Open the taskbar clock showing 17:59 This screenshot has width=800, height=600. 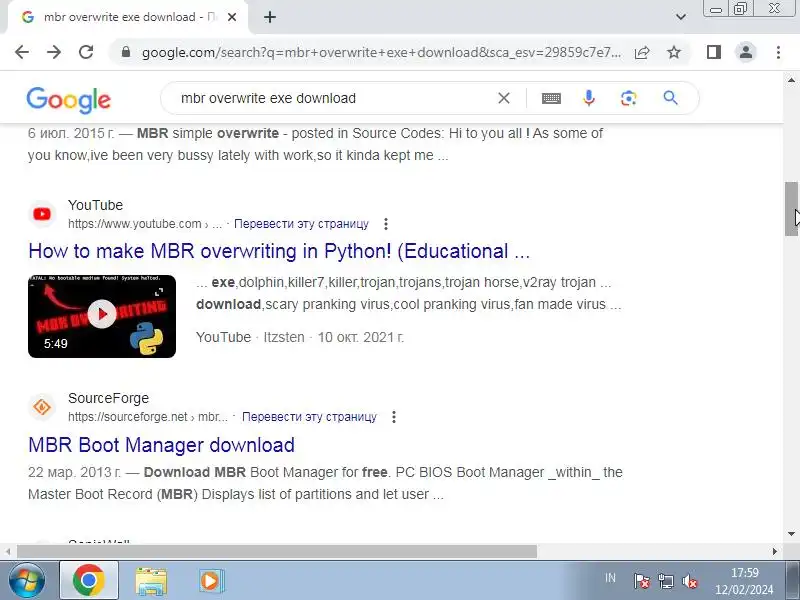click(x=744, y=581)
